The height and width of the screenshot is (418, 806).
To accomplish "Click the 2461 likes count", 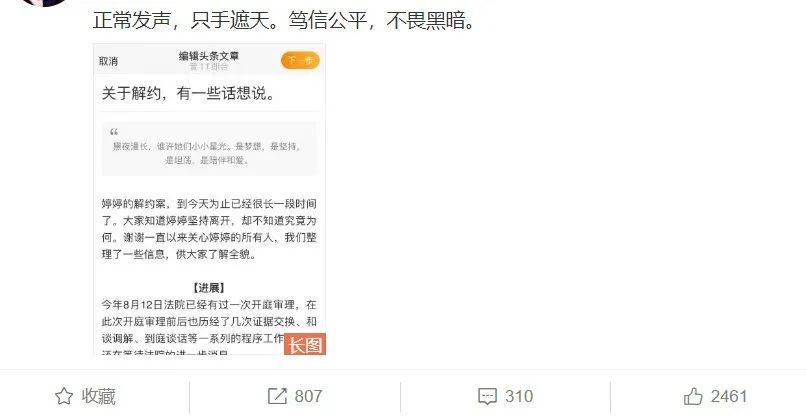I will [x=729, y=396].
